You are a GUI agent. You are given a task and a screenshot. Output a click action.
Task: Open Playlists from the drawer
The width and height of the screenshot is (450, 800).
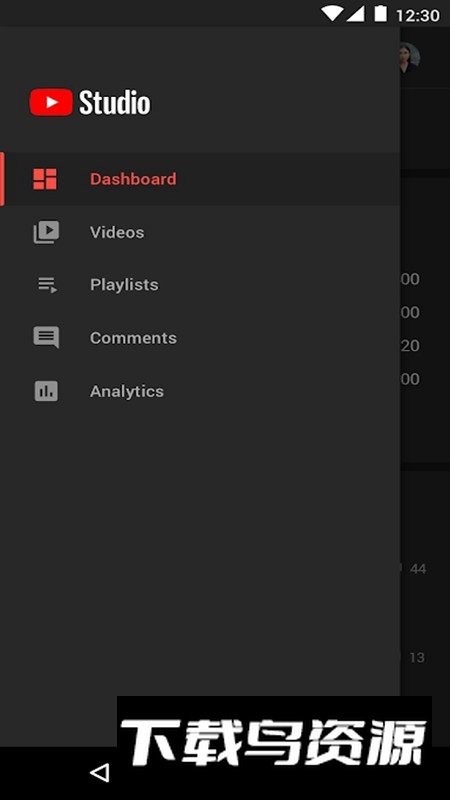click(x=200, y=285)
